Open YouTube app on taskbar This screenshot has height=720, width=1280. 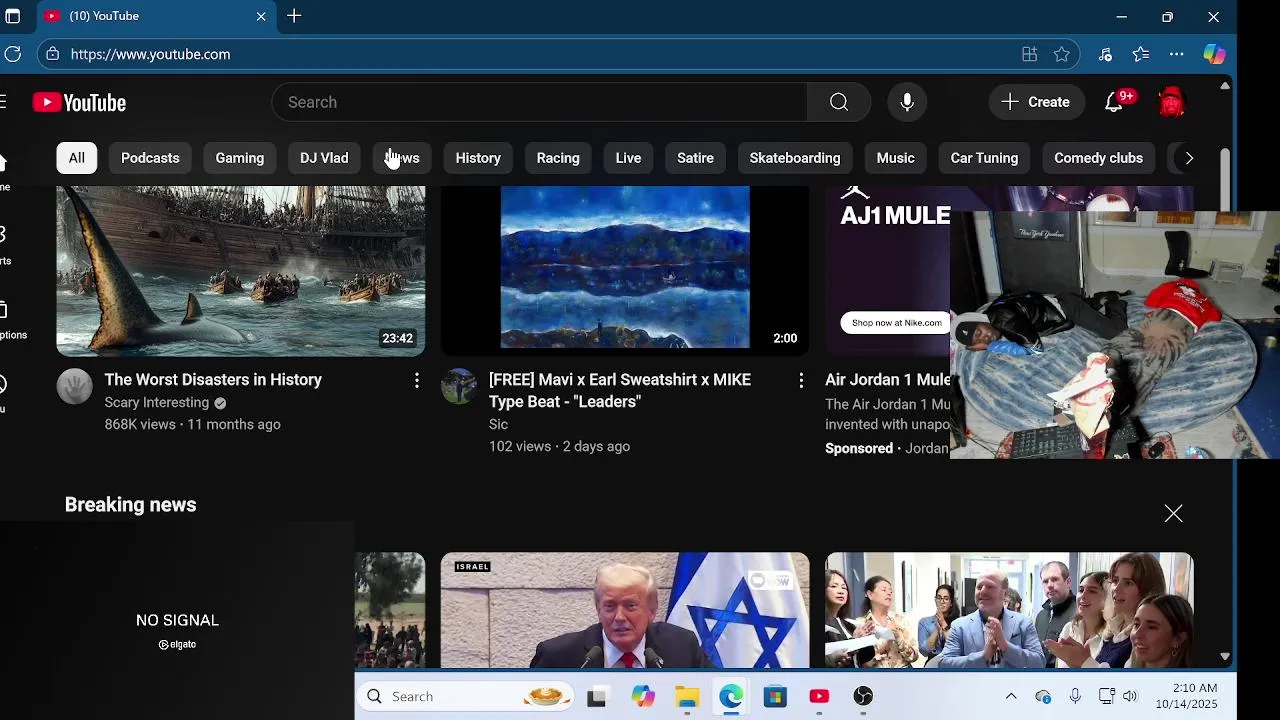(x=819, y=697)
